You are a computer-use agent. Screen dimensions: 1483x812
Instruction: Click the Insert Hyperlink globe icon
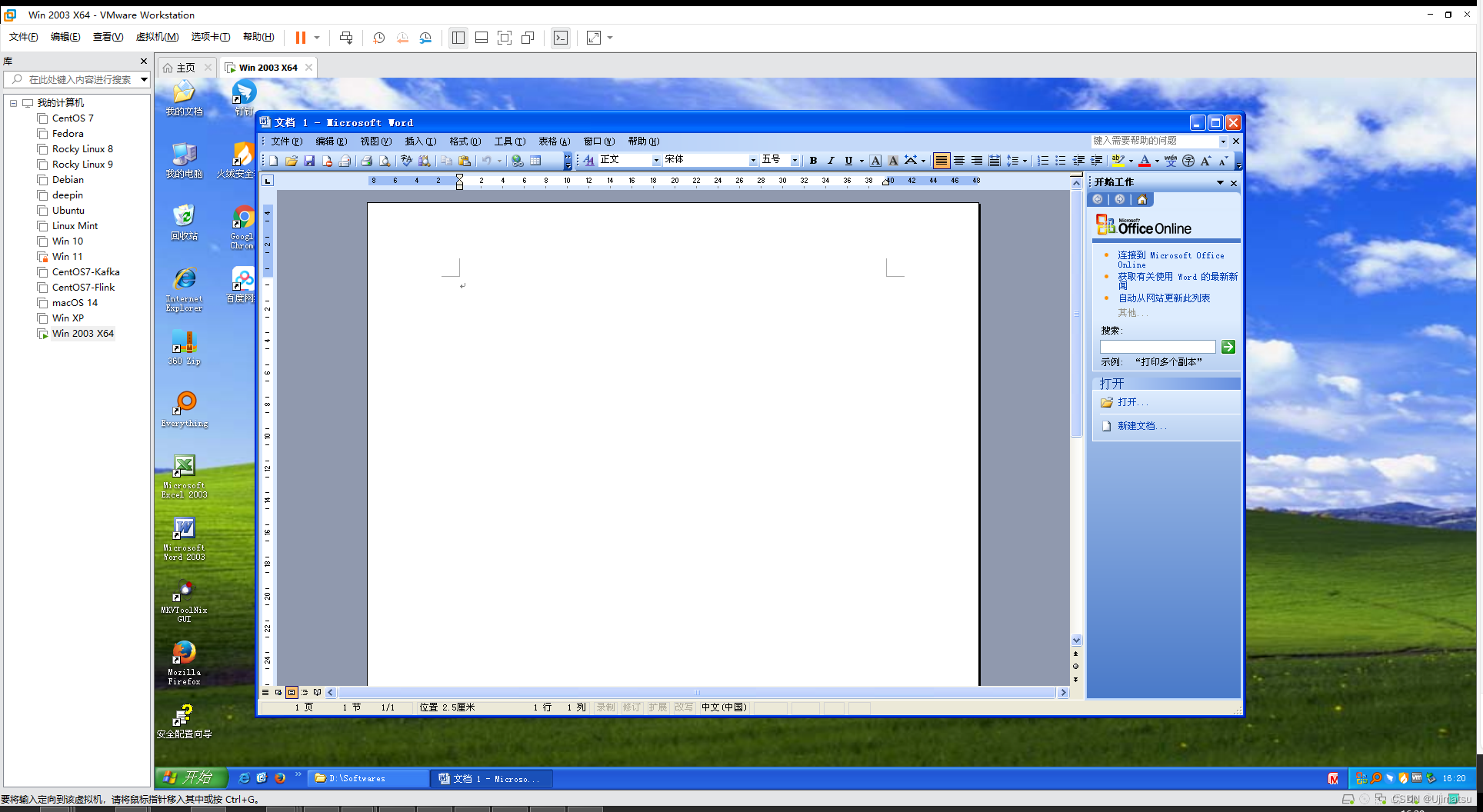pos(518,161)
